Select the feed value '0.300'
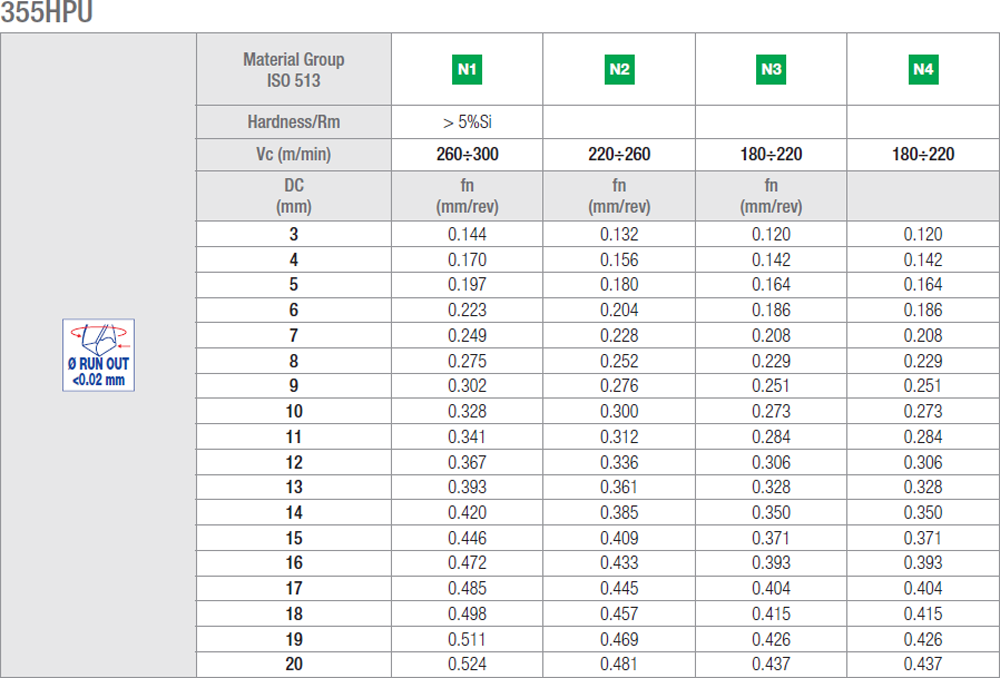The height and width of the screenshot is (678, 1000). [x=619, y=411]
